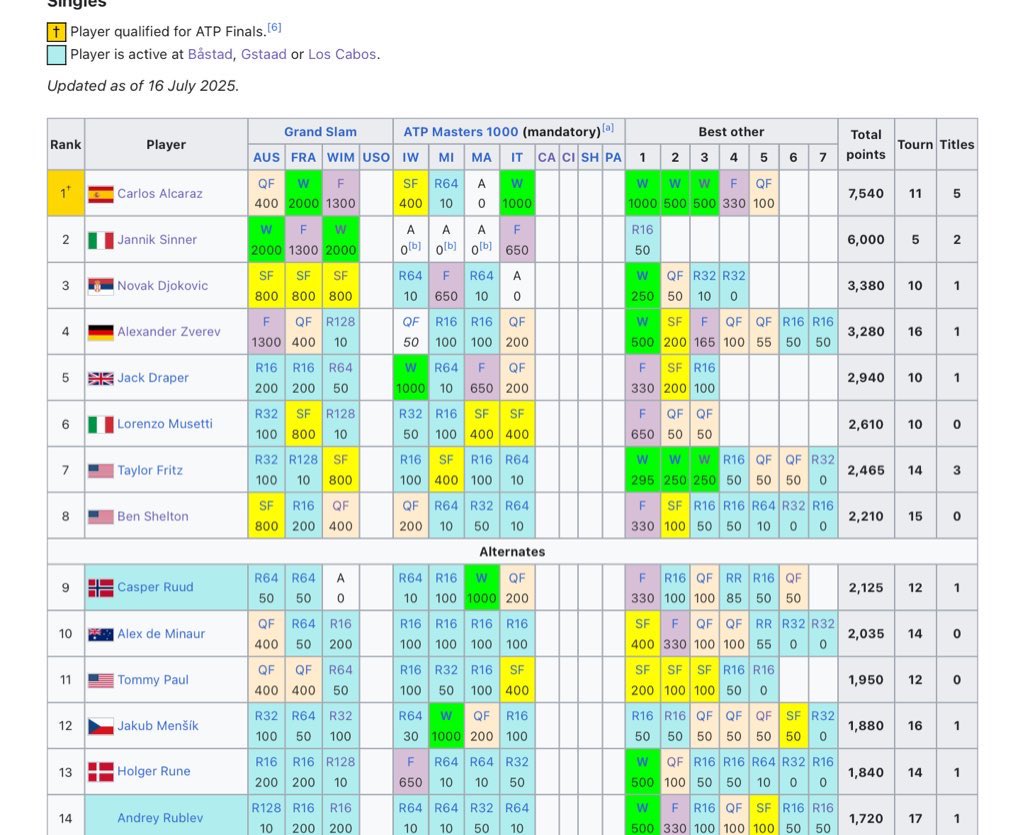Screen dimensions: 1024x835
Task: Open Novak Djokovic player page
Action: point(163,285)
